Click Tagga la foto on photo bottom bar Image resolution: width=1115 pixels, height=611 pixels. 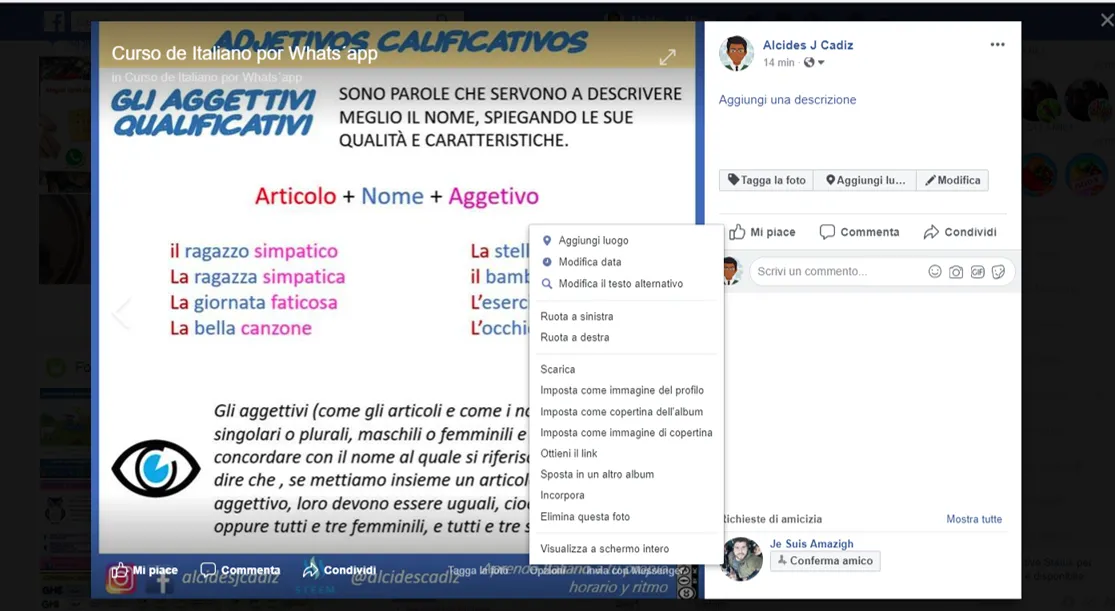point(478,570)
